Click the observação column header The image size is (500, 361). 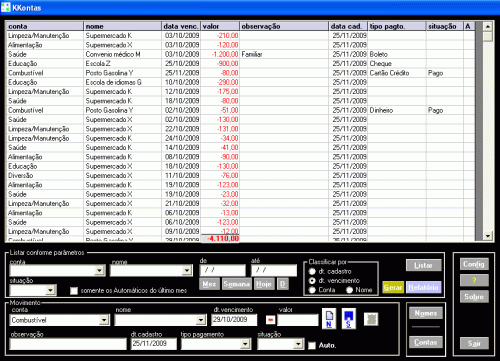pos(284,26)
